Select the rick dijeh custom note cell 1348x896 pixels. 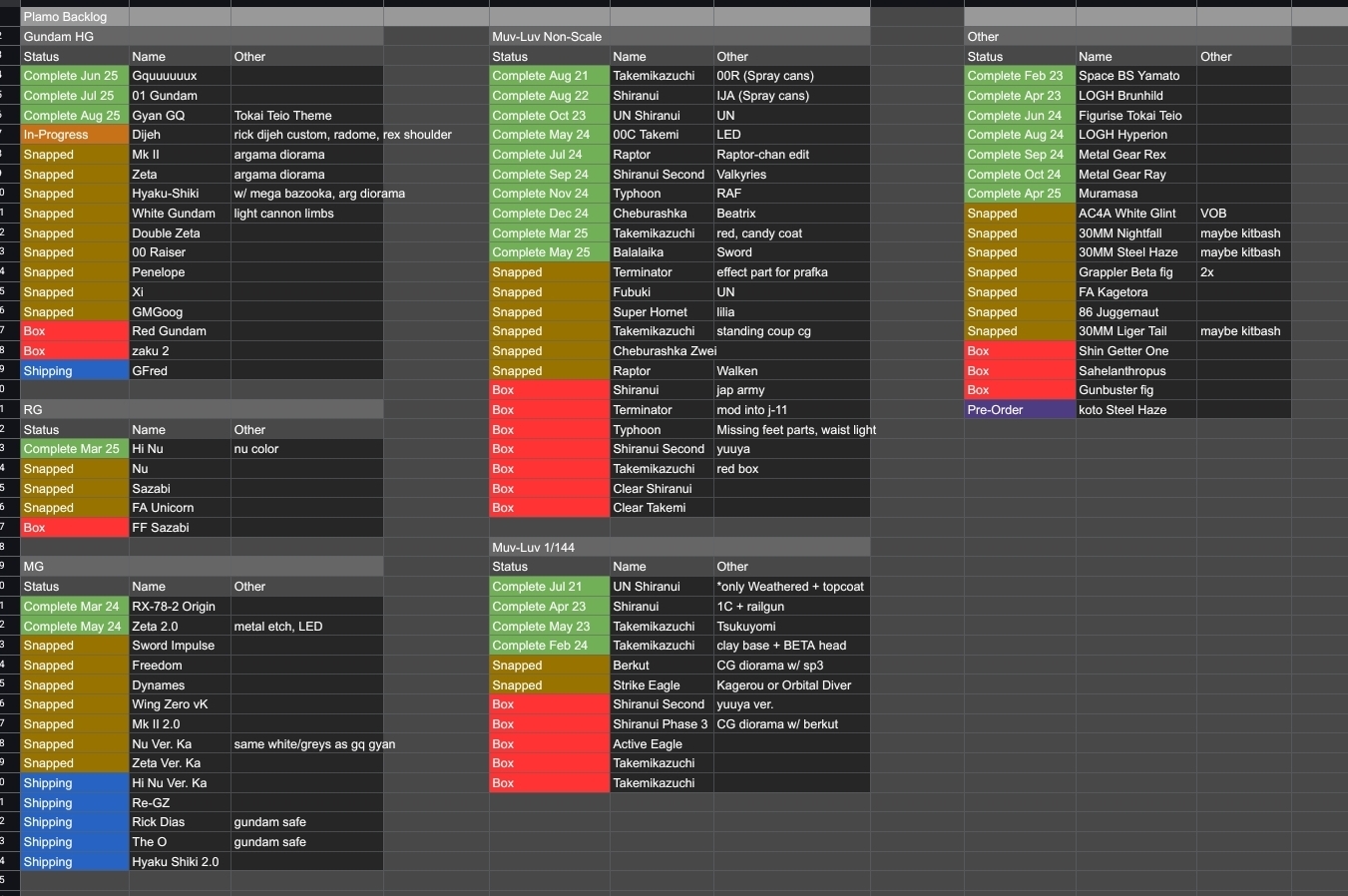tap(307, 135)
